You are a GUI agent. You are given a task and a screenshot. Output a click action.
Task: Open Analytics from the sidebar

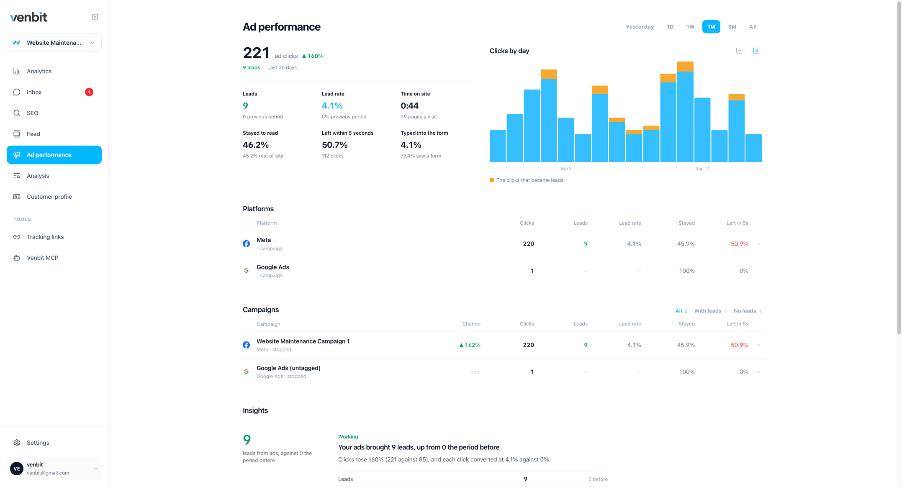[x=54, y=71]
